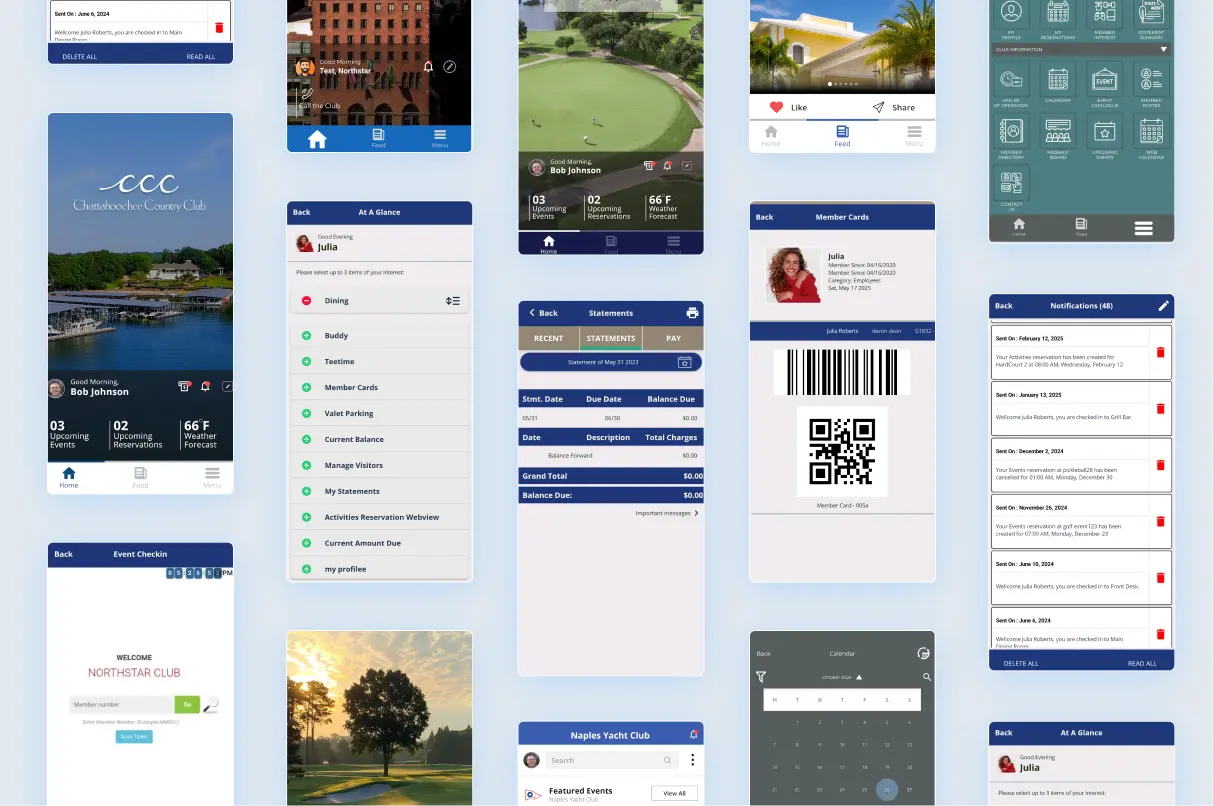Tap READ ALL in Notifications
1213x806 pixels.
(x=1142, y=663)
